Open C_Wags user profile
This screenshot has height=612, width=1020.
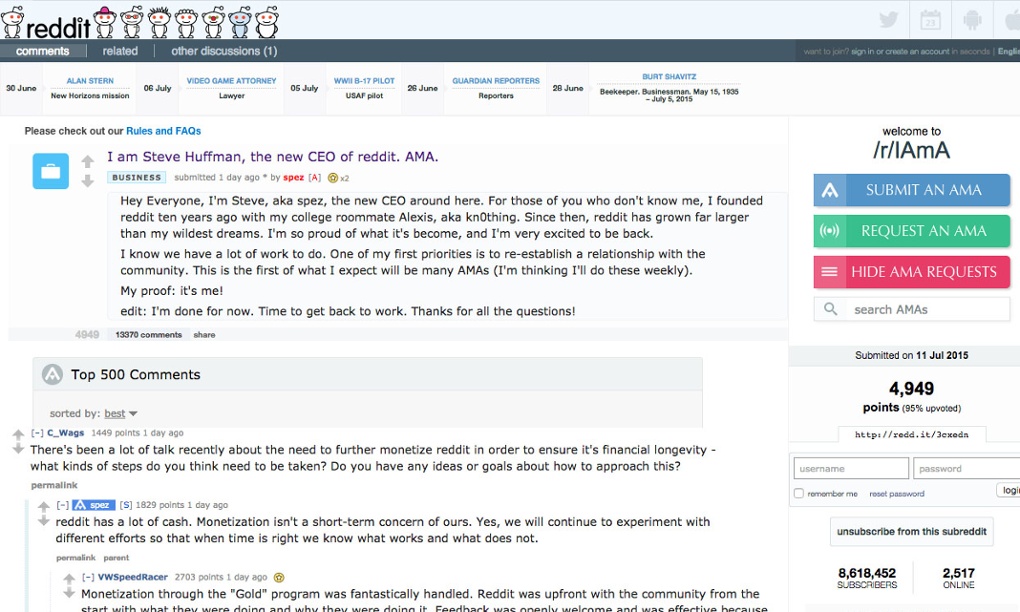coord(65,433)
